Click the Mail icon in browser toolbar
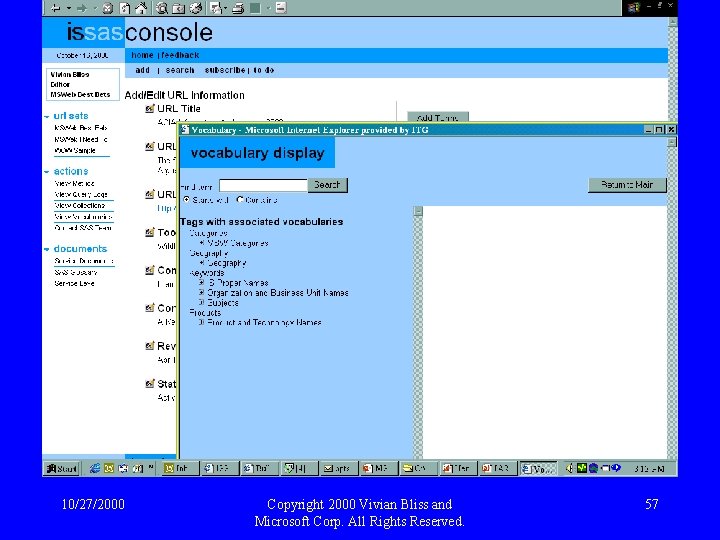The image size is (720, 540). tap(215, 8)
